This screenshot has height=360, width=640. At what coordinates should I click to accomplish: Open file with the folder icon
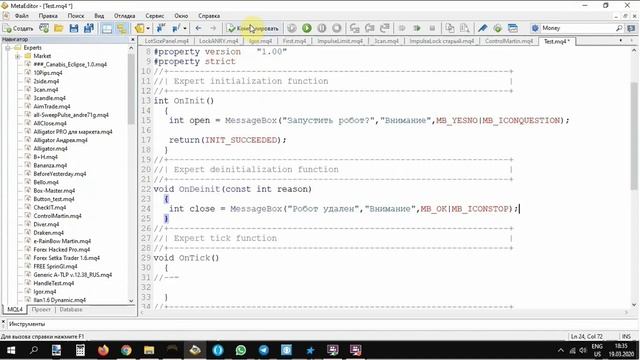point(59,28)
